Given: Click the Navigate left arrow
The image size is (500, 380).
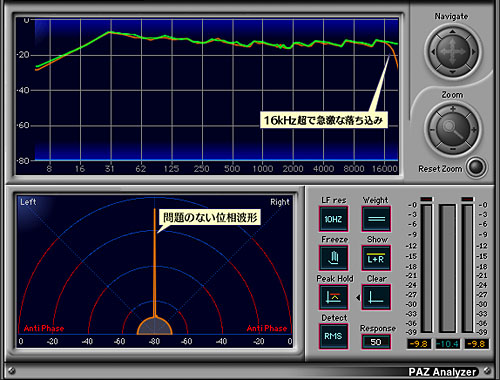Looking at the screenshot, I should point(433,52).
